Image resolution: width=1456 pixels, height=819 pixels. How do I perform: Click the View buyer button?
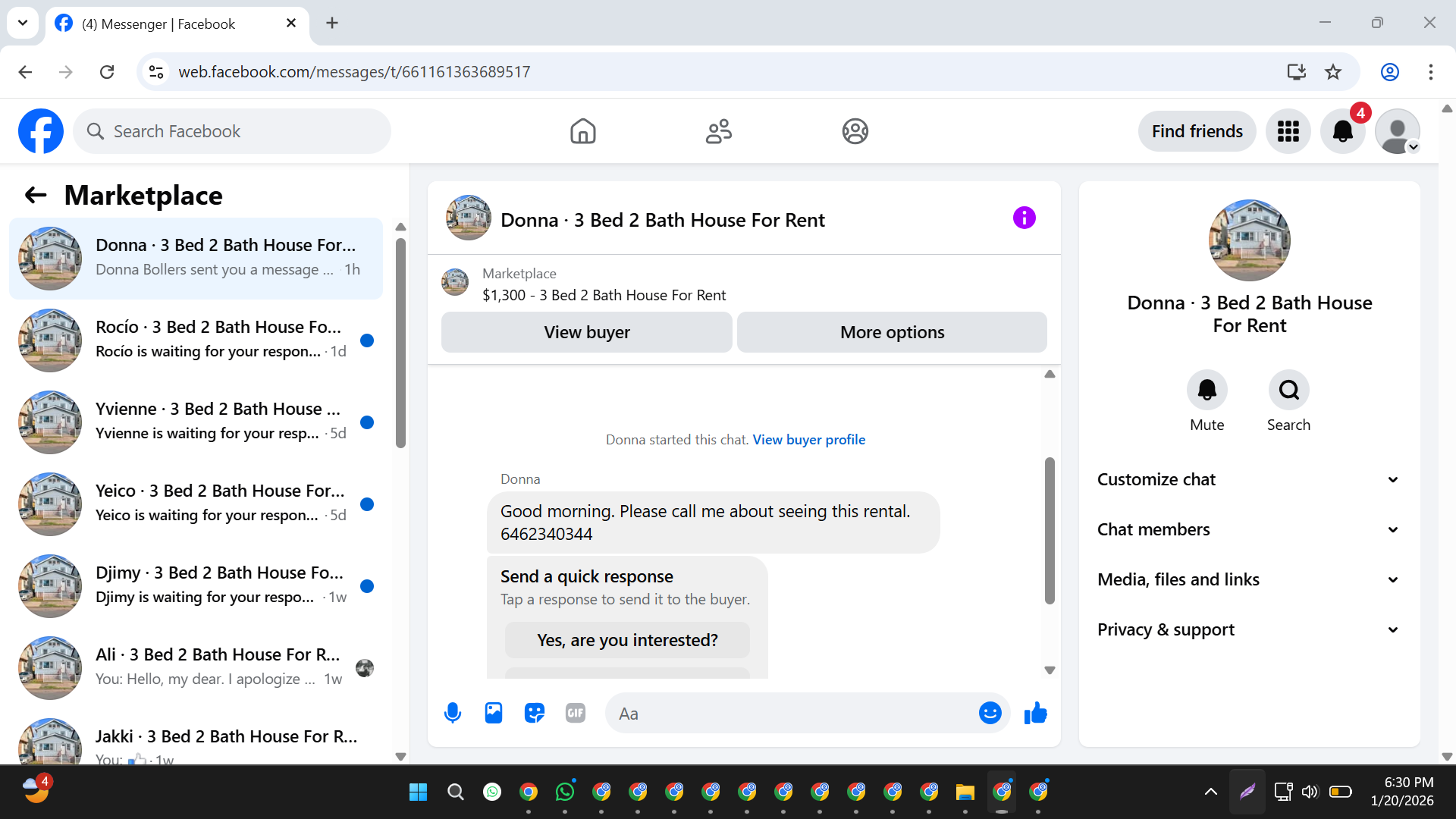coord(586,332)
